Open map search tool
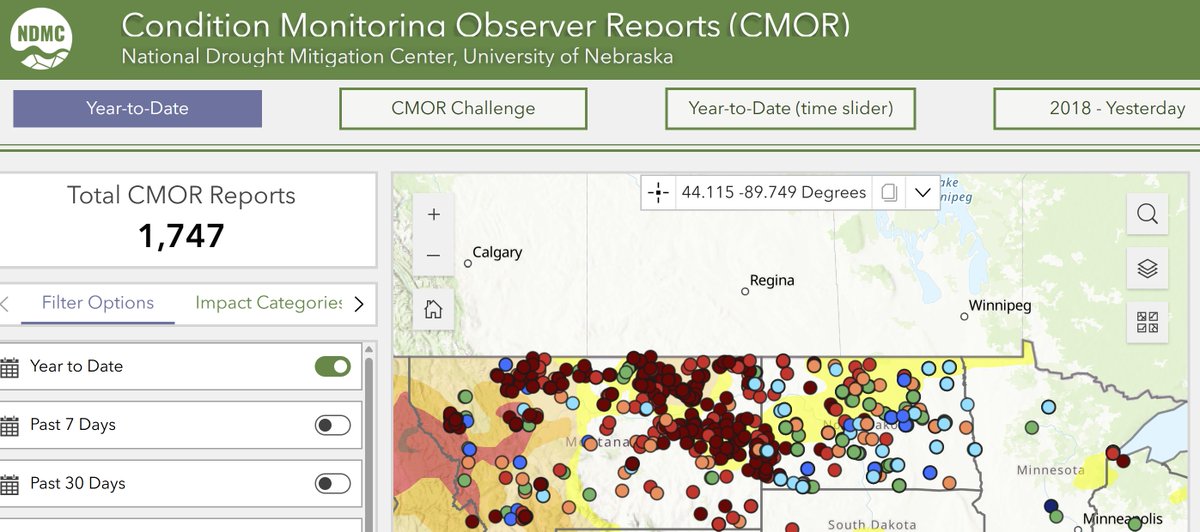Image resolution: width=1200 pixels, height=532 pixels. [x=1147, y=213]
